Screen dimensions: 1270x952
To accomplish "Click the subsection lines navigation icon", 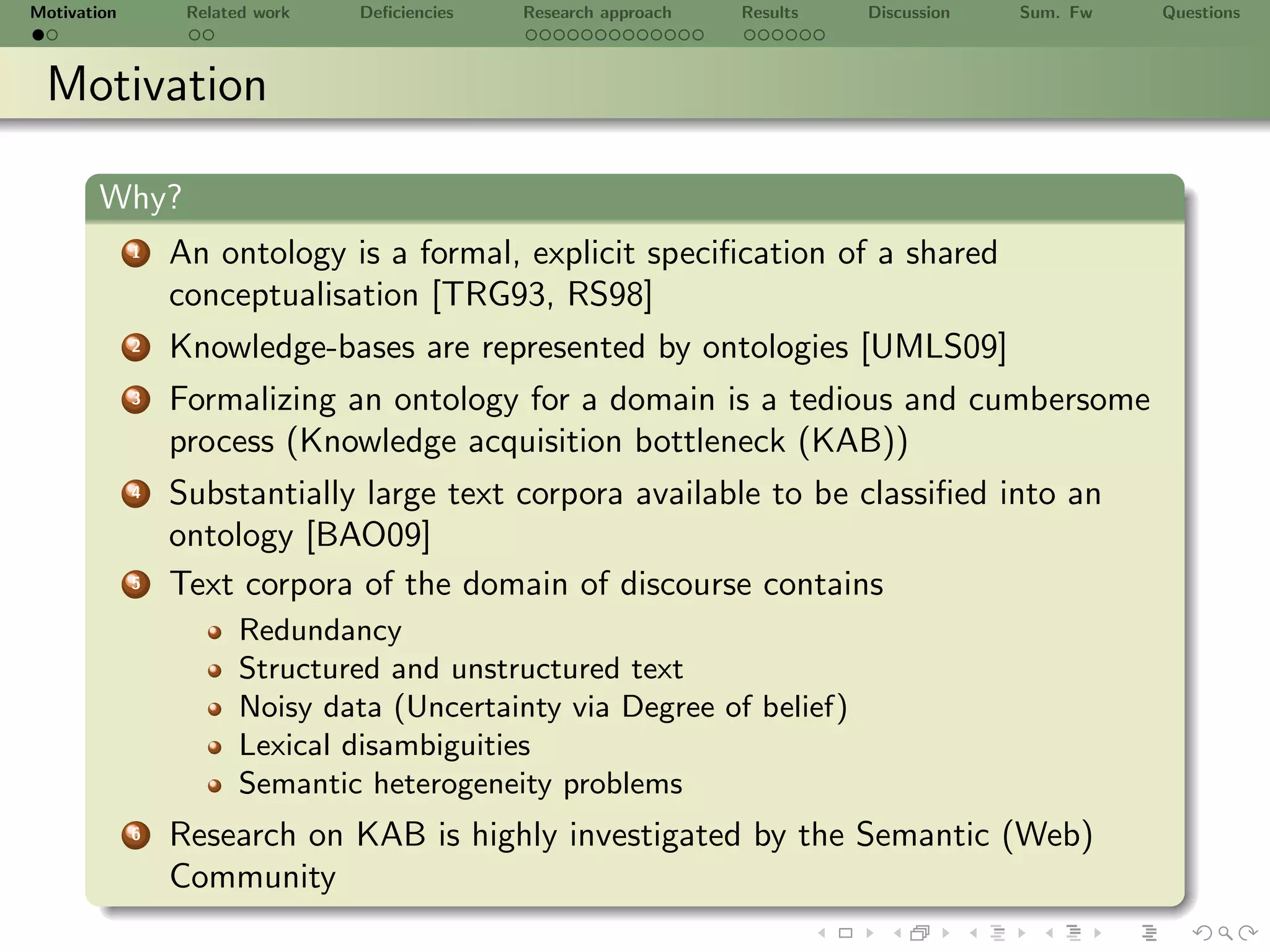I will tap(998, 933).
